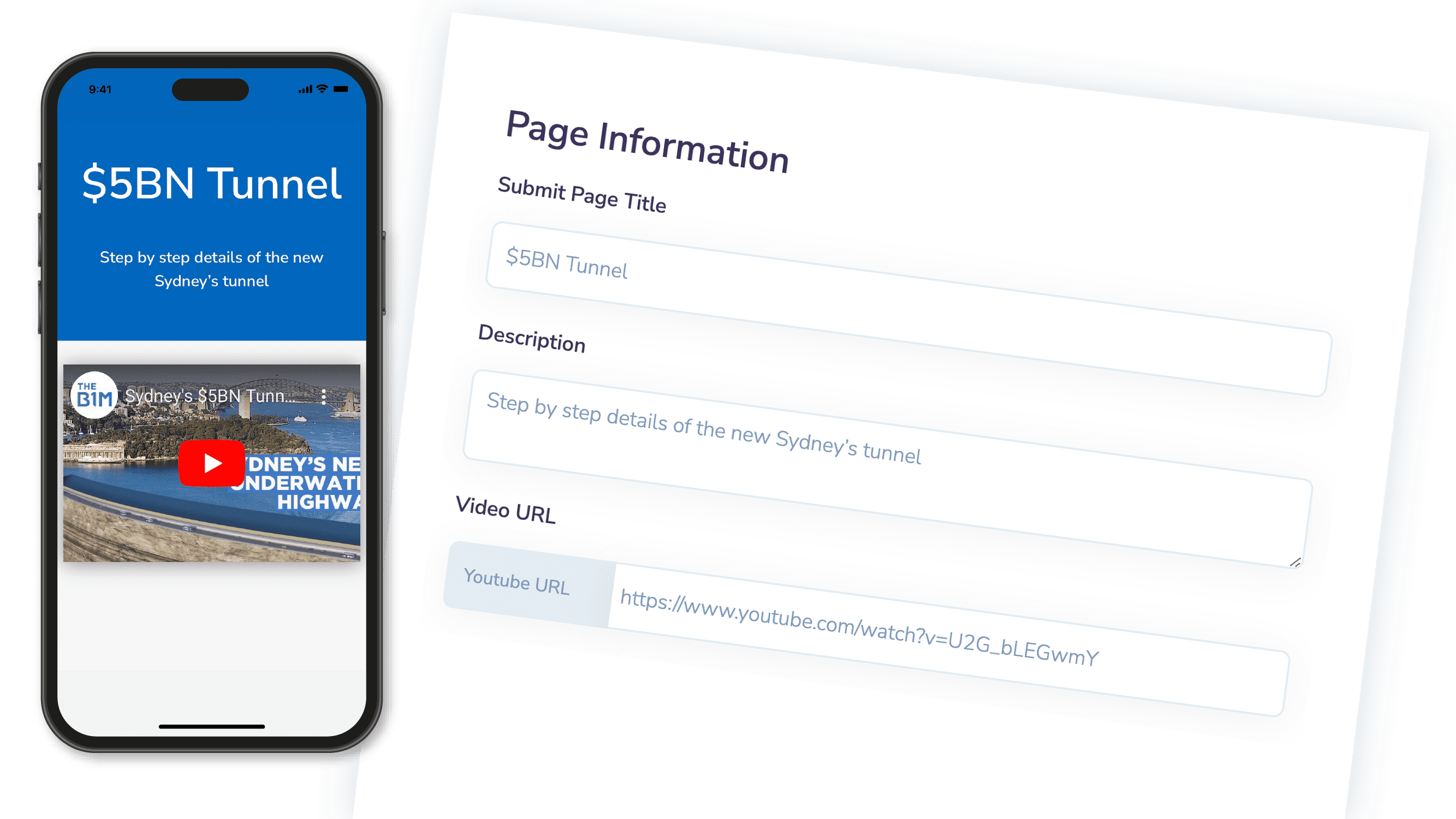Click the video thumbnail for Sydney's tunnel
Screen dimensions: 1456x819
[x=211, y=462]
